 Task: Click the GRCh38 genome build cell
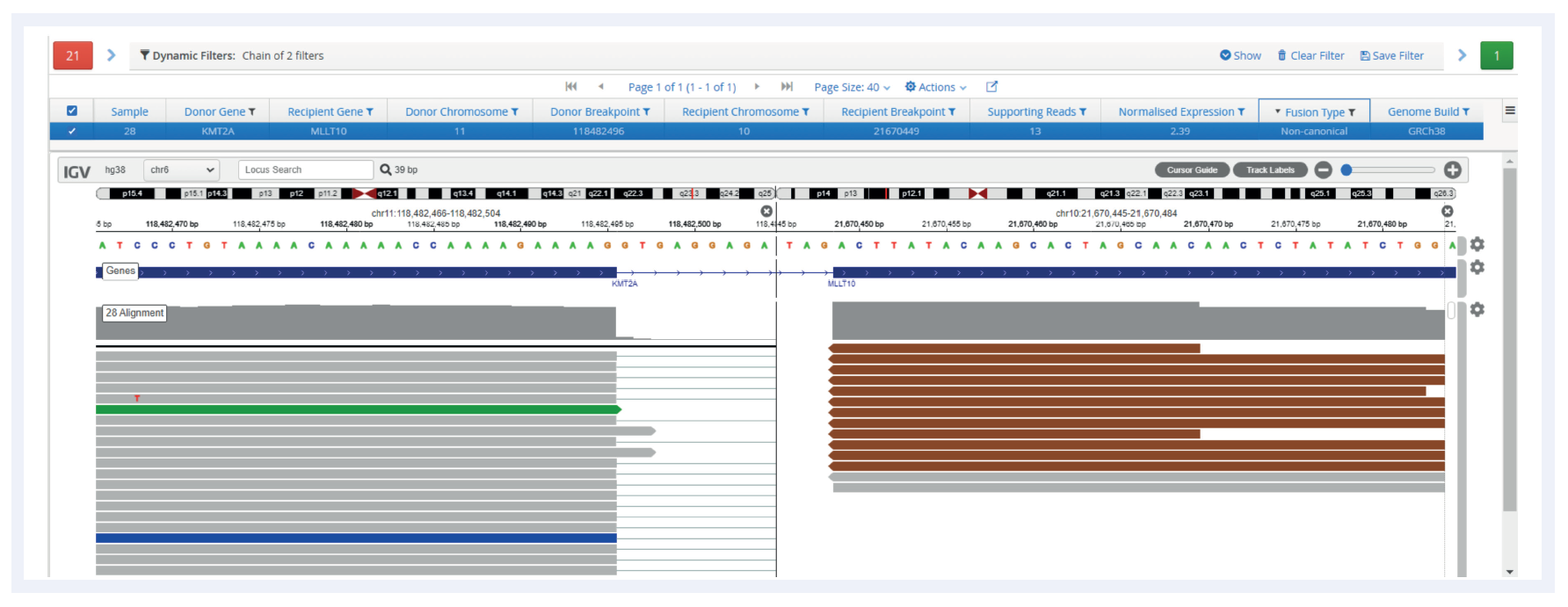pos(1426,131)
